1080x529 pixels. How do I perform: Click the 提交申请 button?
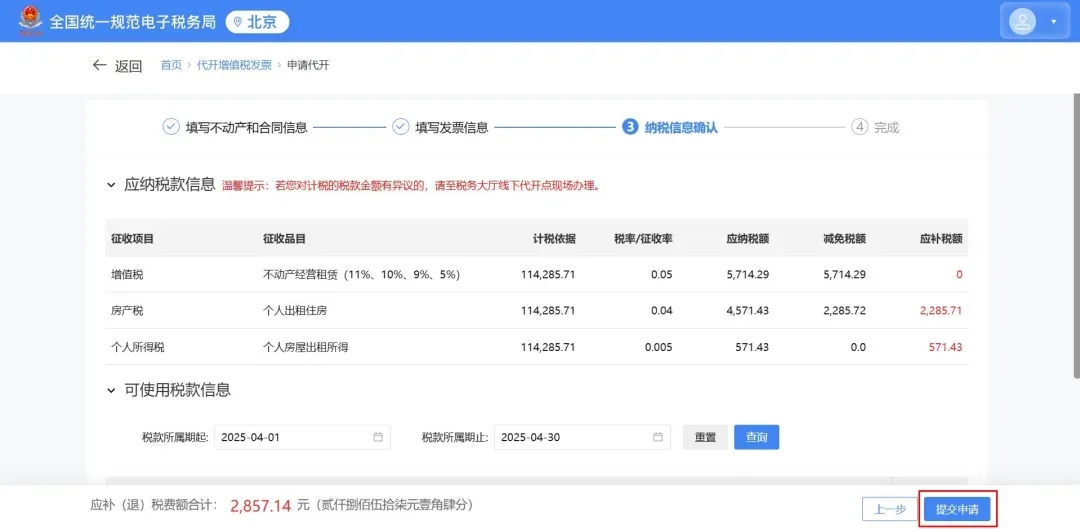[x=957, y=509]
